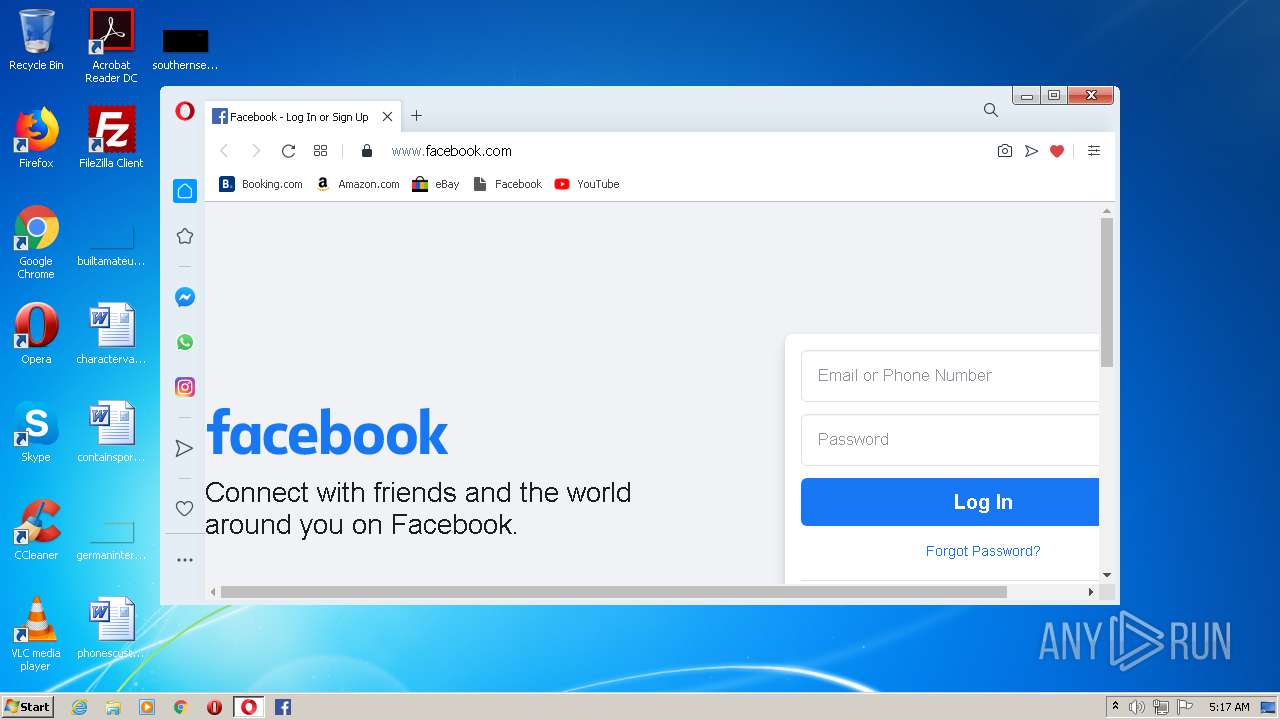Open the Forgot Password? link
1280x720 pixels.
point(983,551)
